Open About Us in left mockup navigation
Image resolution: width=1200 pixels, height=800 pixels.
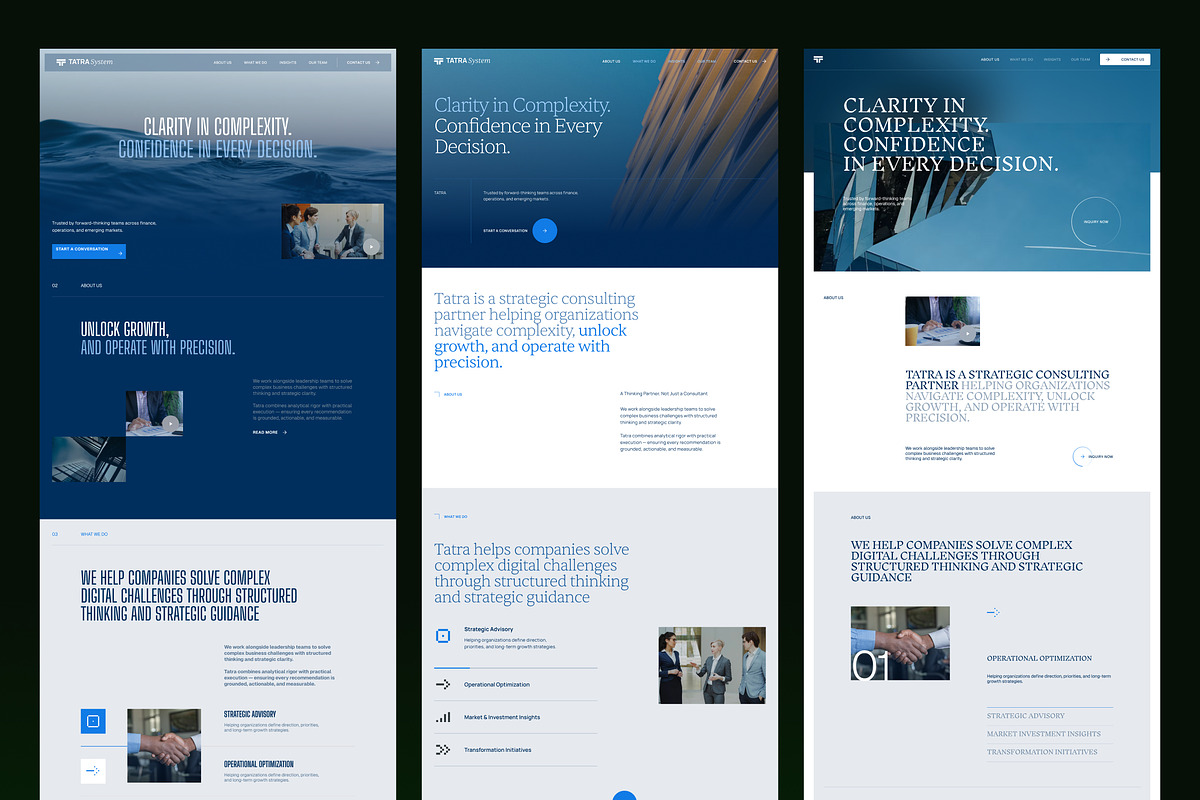[x=222, y=63]
